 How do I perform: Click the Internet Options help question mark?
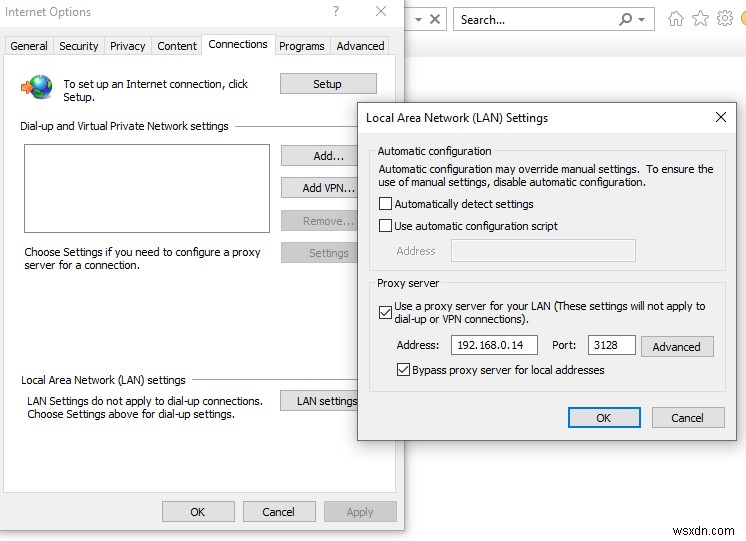tap(336, 11)
